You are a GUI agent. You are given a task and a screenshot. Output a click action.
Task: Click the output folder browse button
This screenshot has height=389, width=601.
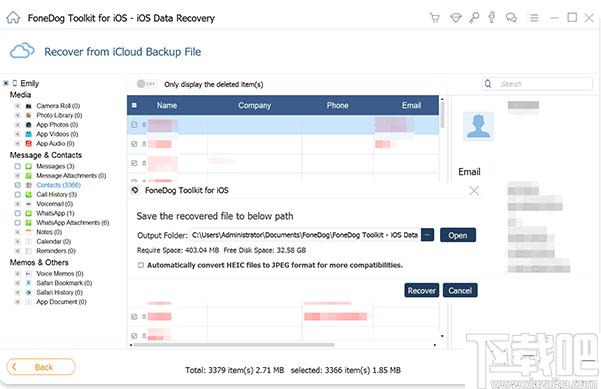click(427, 235)
